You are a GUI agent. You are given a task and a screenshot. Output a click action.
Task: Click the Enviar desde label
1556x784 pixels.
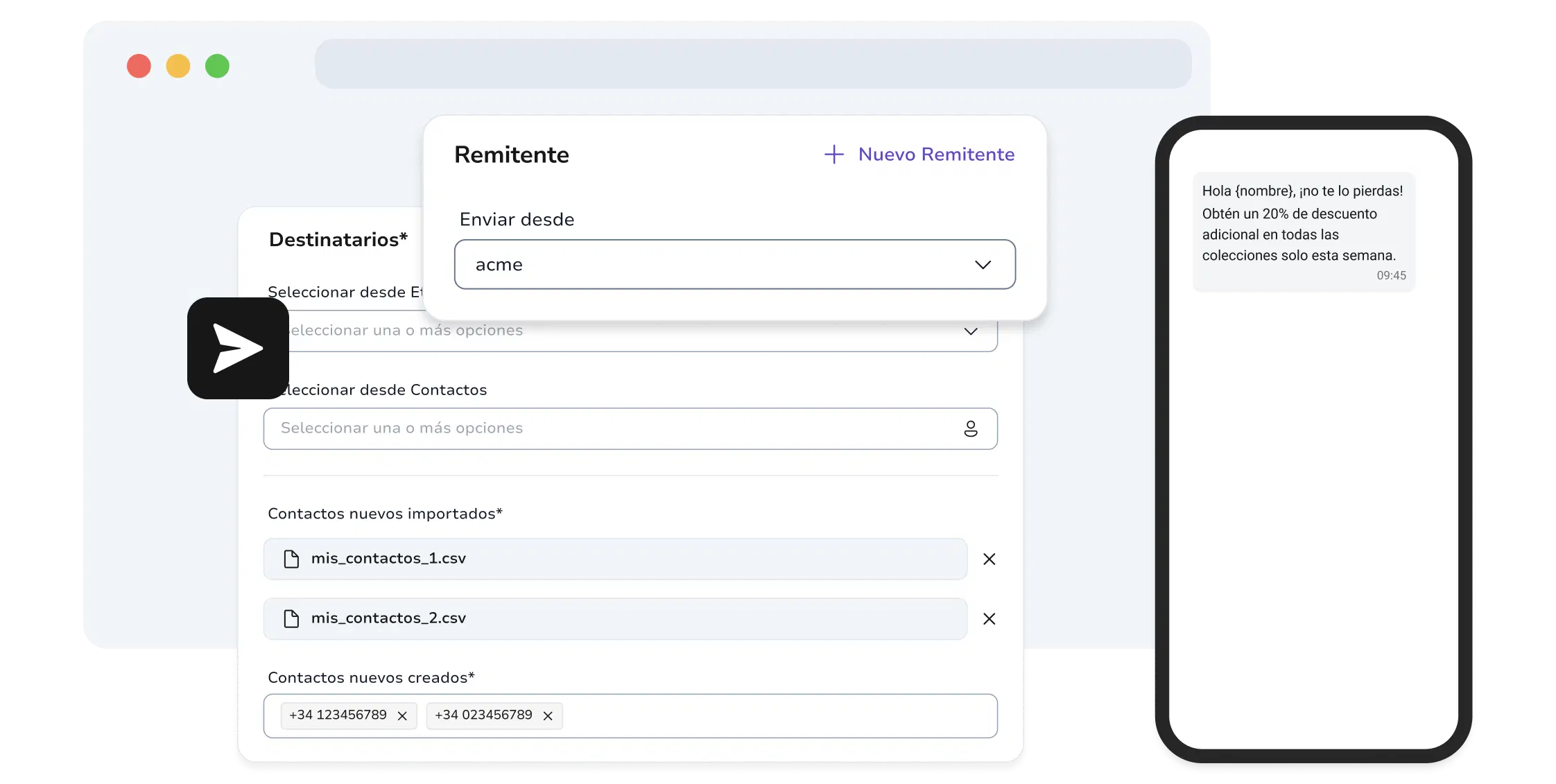tap(517, 220)
